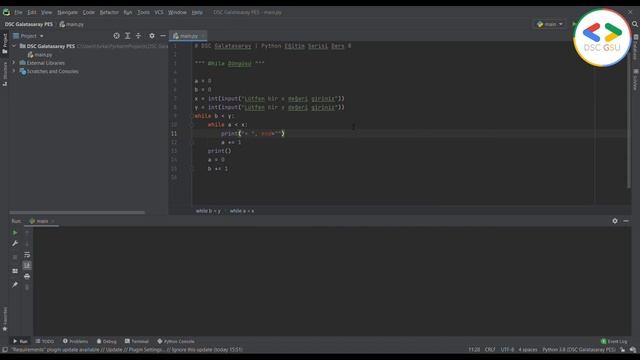This screenshot has width=640, height=360.
Task: Click the Project vertical tab on left edge
Action: (x=5, y=43)
